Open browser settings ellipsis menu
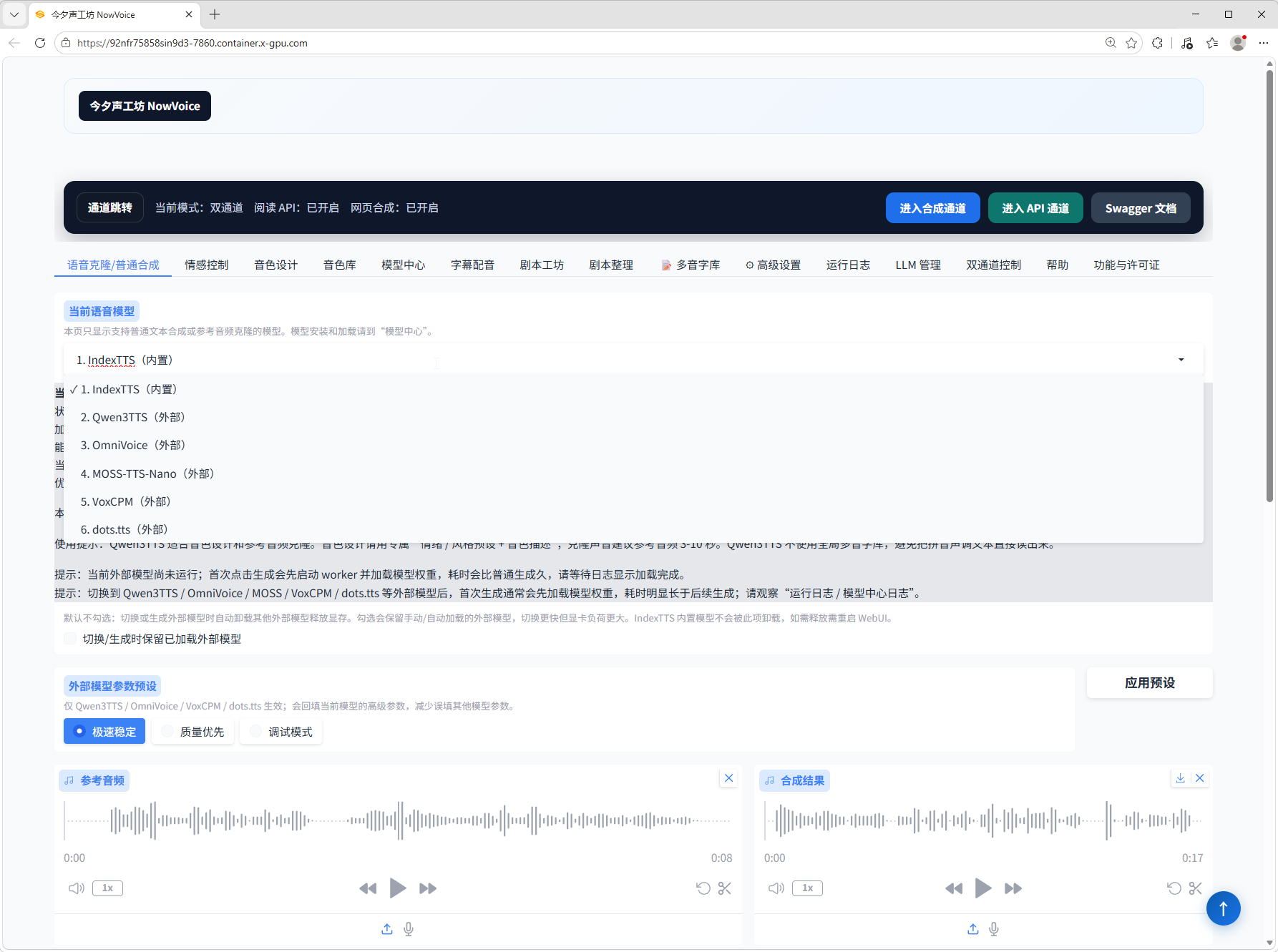1278x952 pixels. coord(1264,43)
